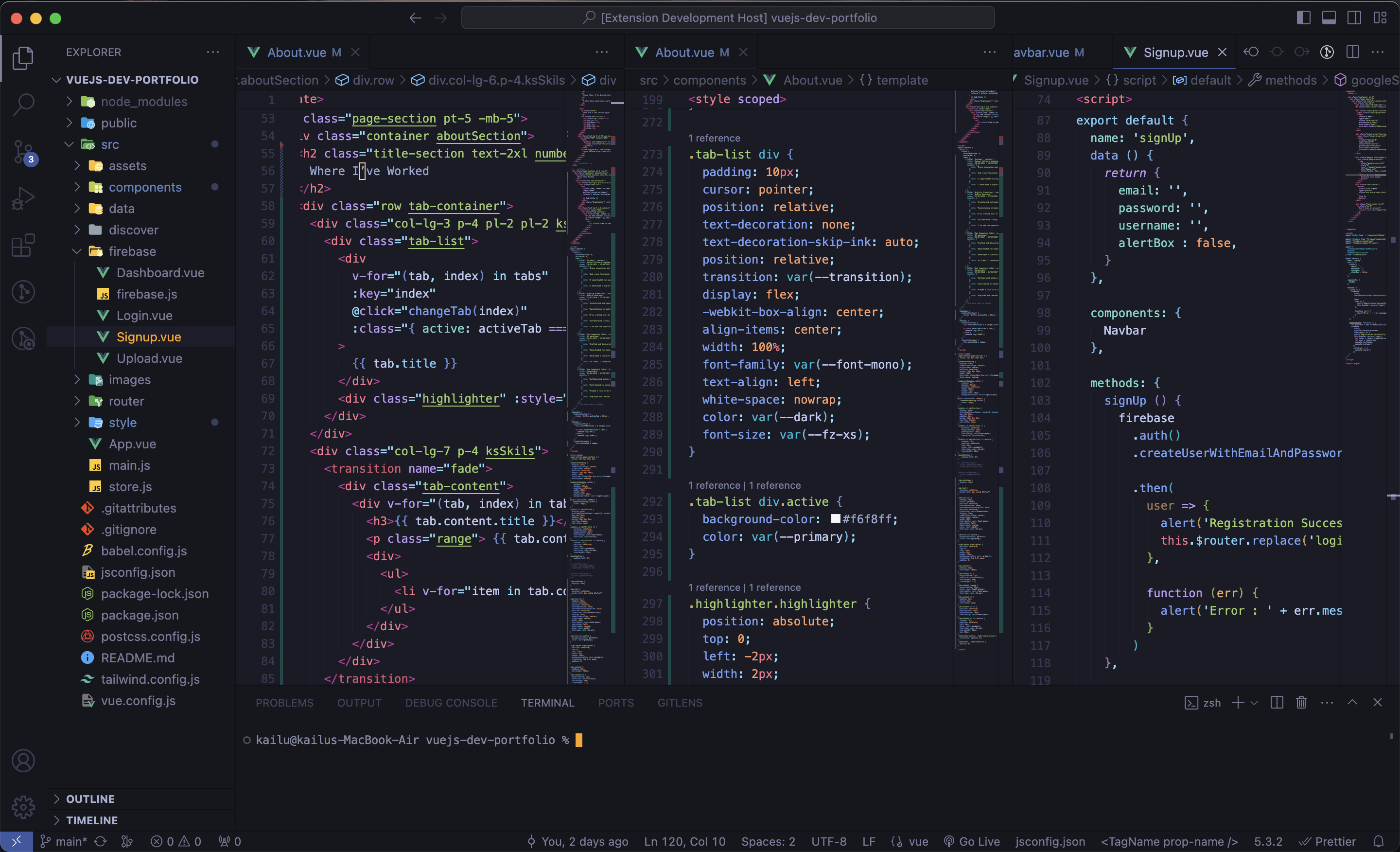Open the Manage gear icon
The width and height of the screenshot is (1400, 852).
[23, 806]
